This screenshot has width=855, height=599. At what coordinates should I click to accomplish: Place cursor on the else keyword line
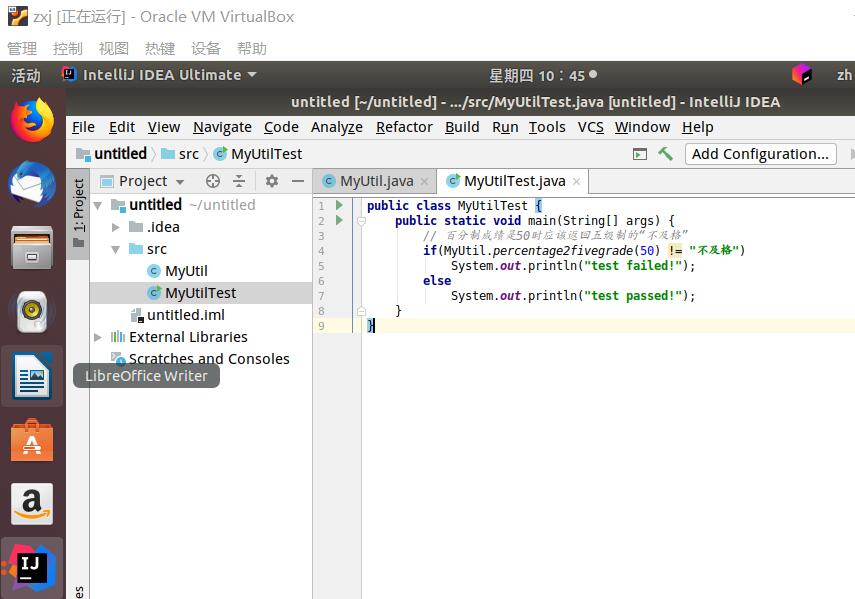click(x=437, y=281)
